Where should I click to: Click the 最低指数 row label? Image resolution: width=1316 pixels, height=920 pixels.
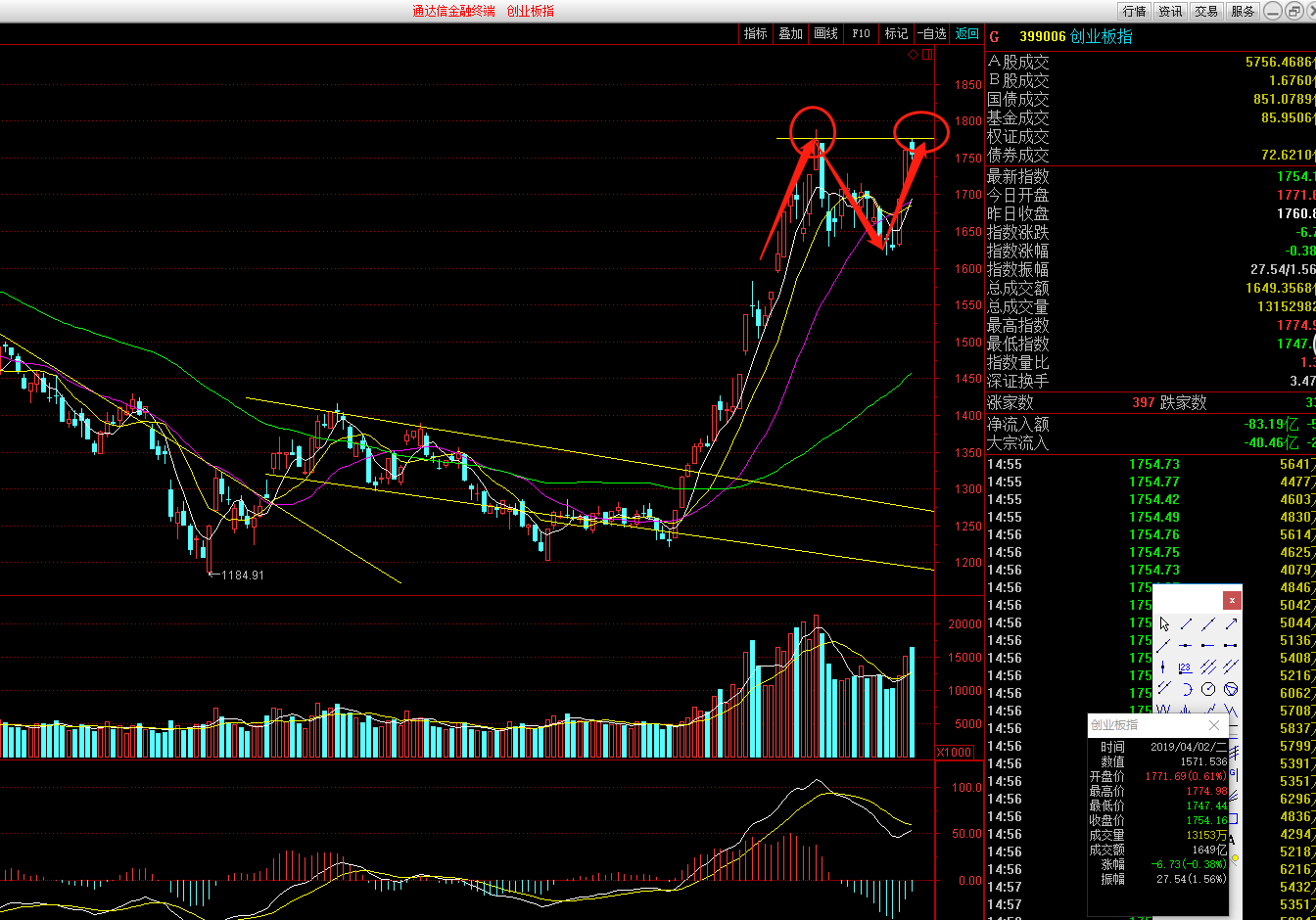(x=1018, y=344)
